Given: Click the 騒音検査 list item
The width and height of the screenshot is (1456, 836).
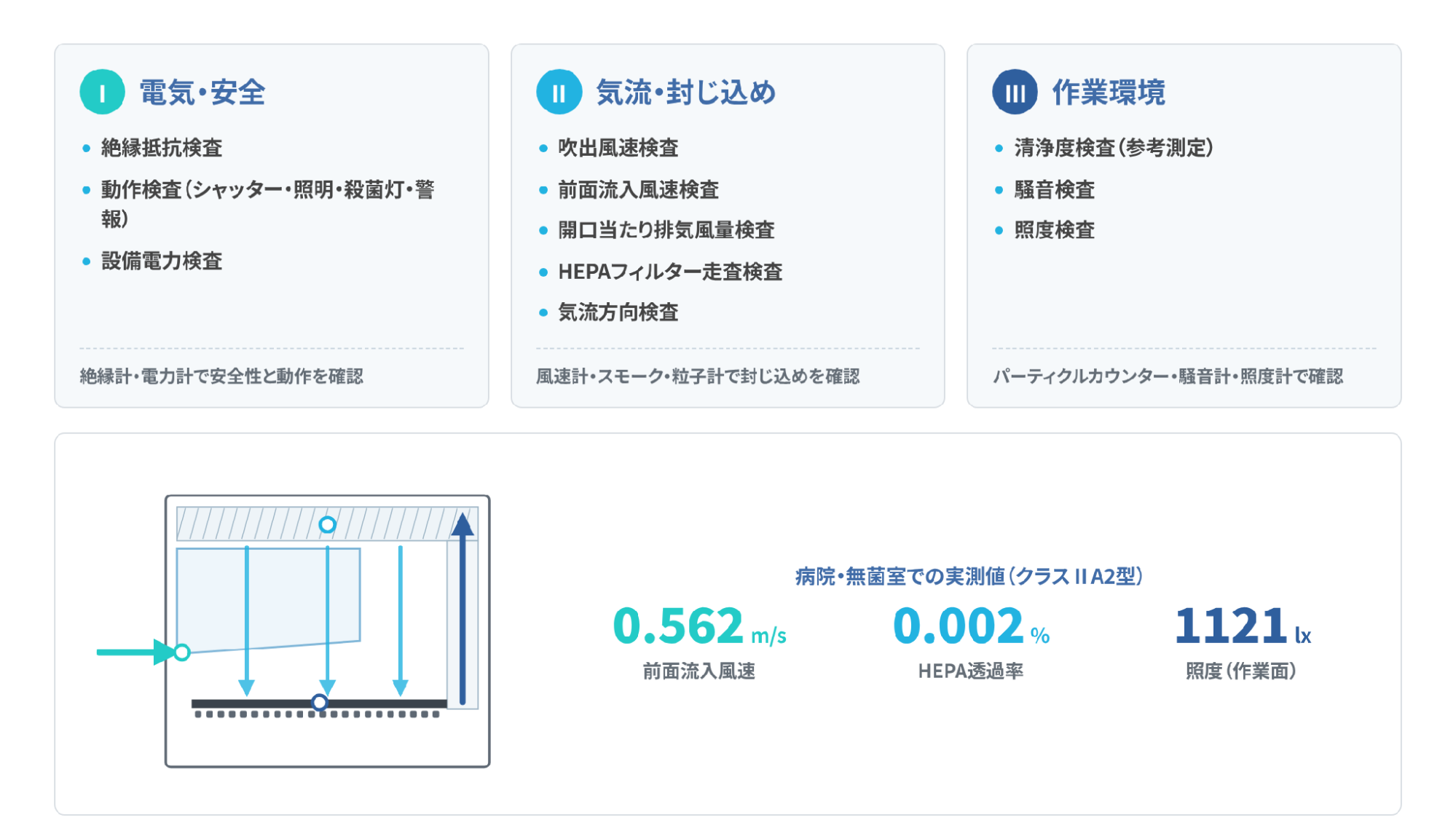Looking at the screenshot, I should (x=1055, y=190).
